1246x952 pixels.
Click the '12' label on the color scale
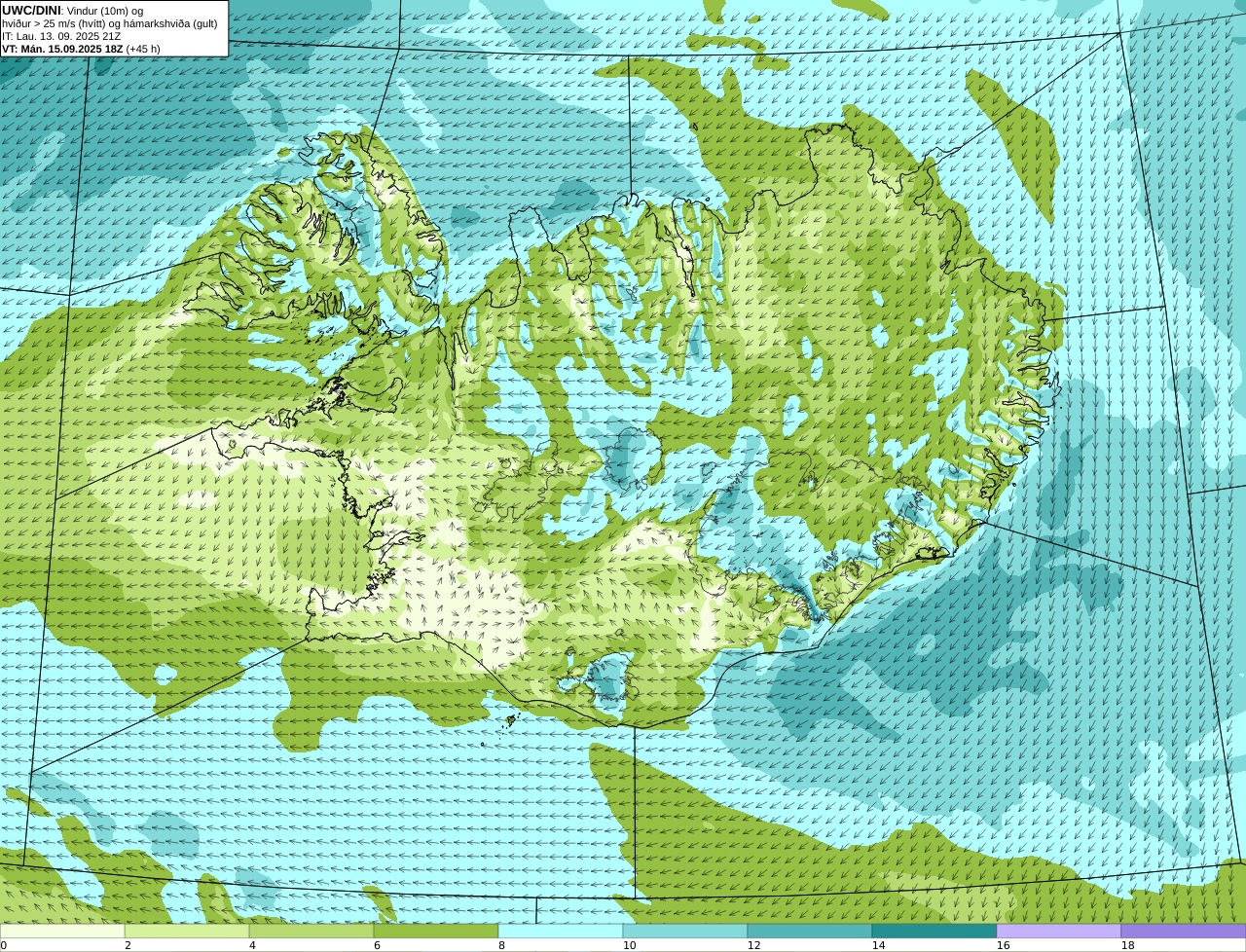[x=753, y=945]
